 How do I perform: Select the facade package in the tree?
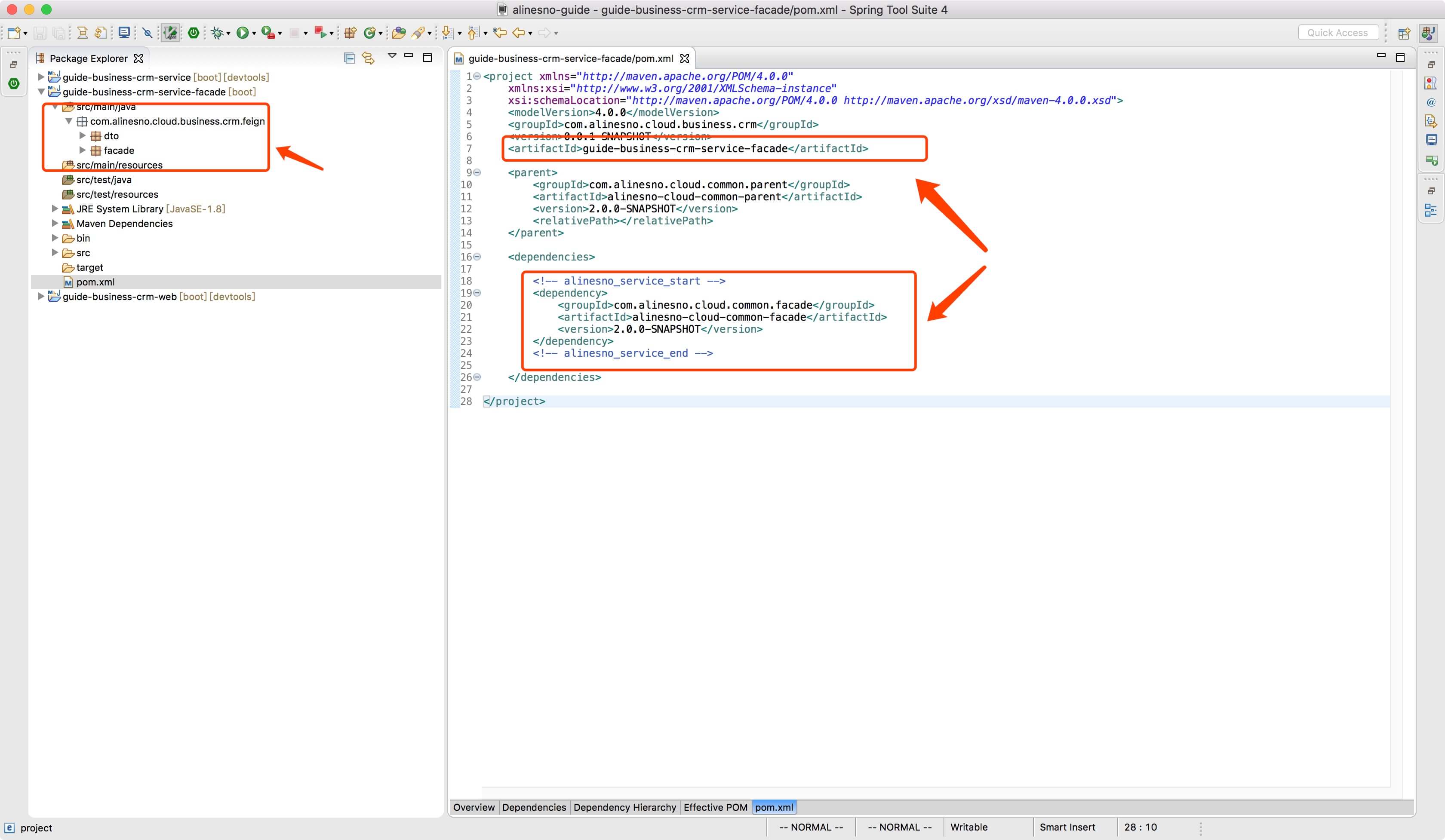point(119,151)
